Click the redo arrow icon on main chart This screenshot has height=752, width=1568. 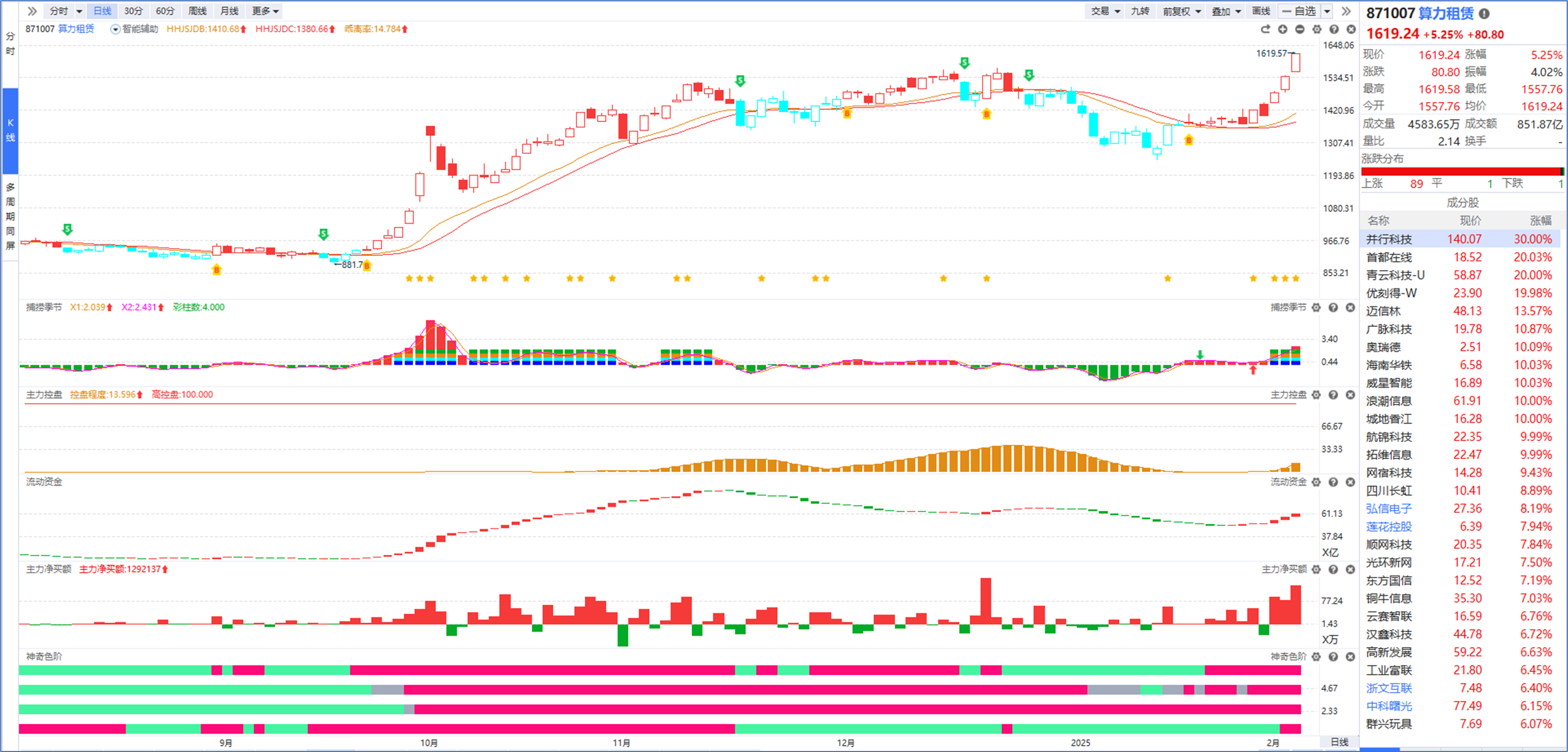(1265, 29)
